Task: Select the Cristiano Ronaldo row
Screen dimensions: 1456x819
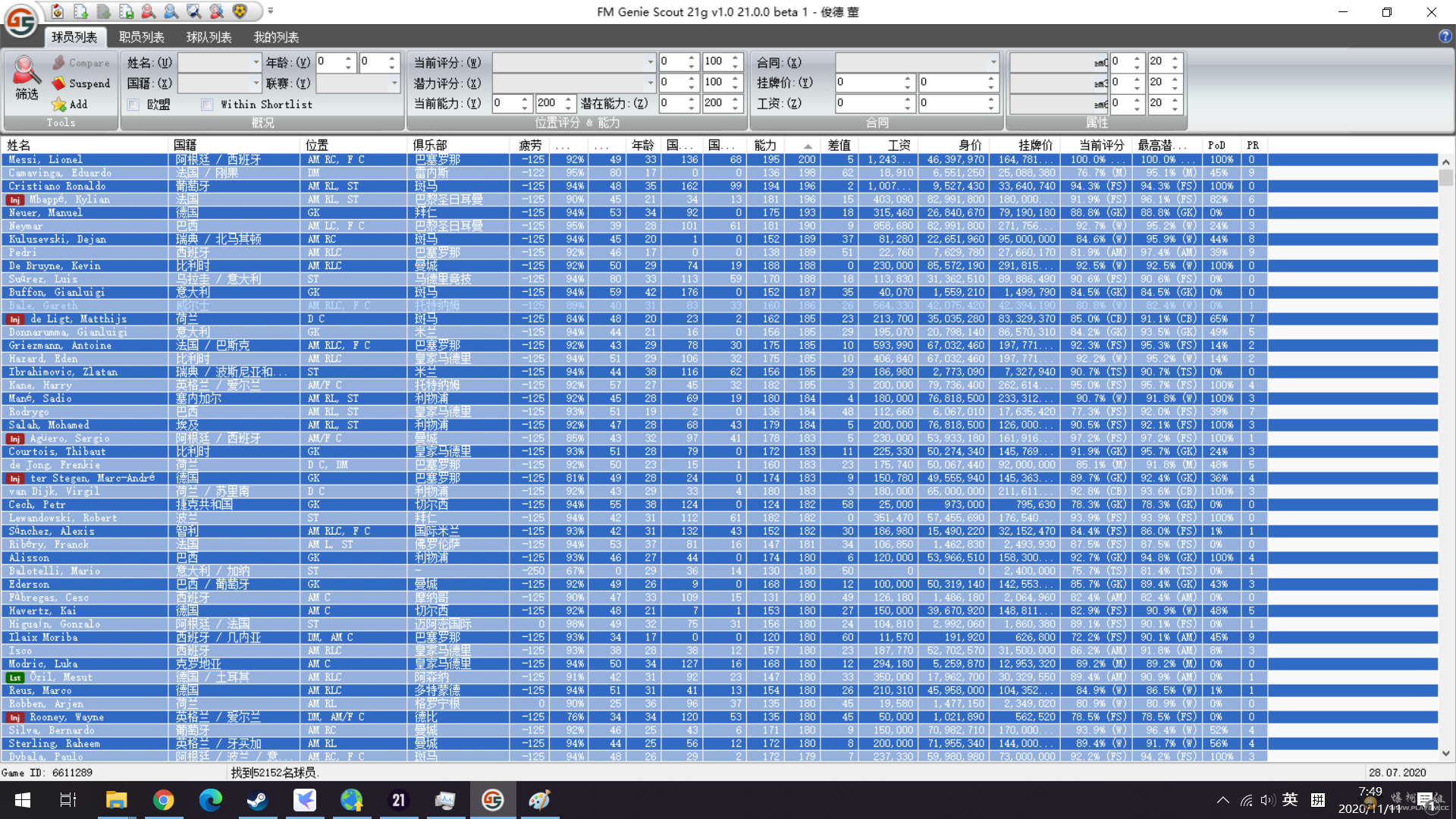Action: (x=719, y=187)
